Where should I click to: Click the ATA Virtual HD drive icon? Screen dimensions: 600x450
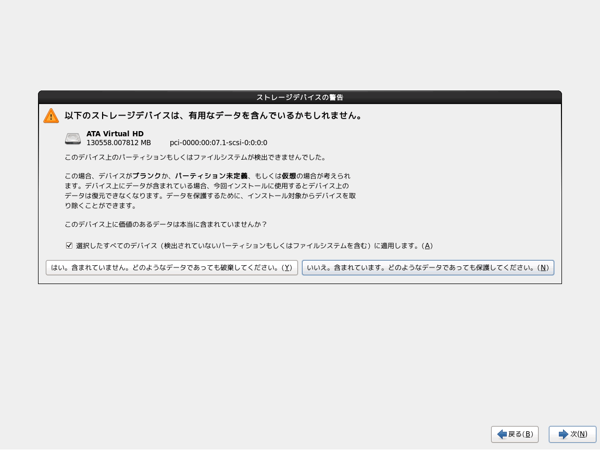(73, 139)
